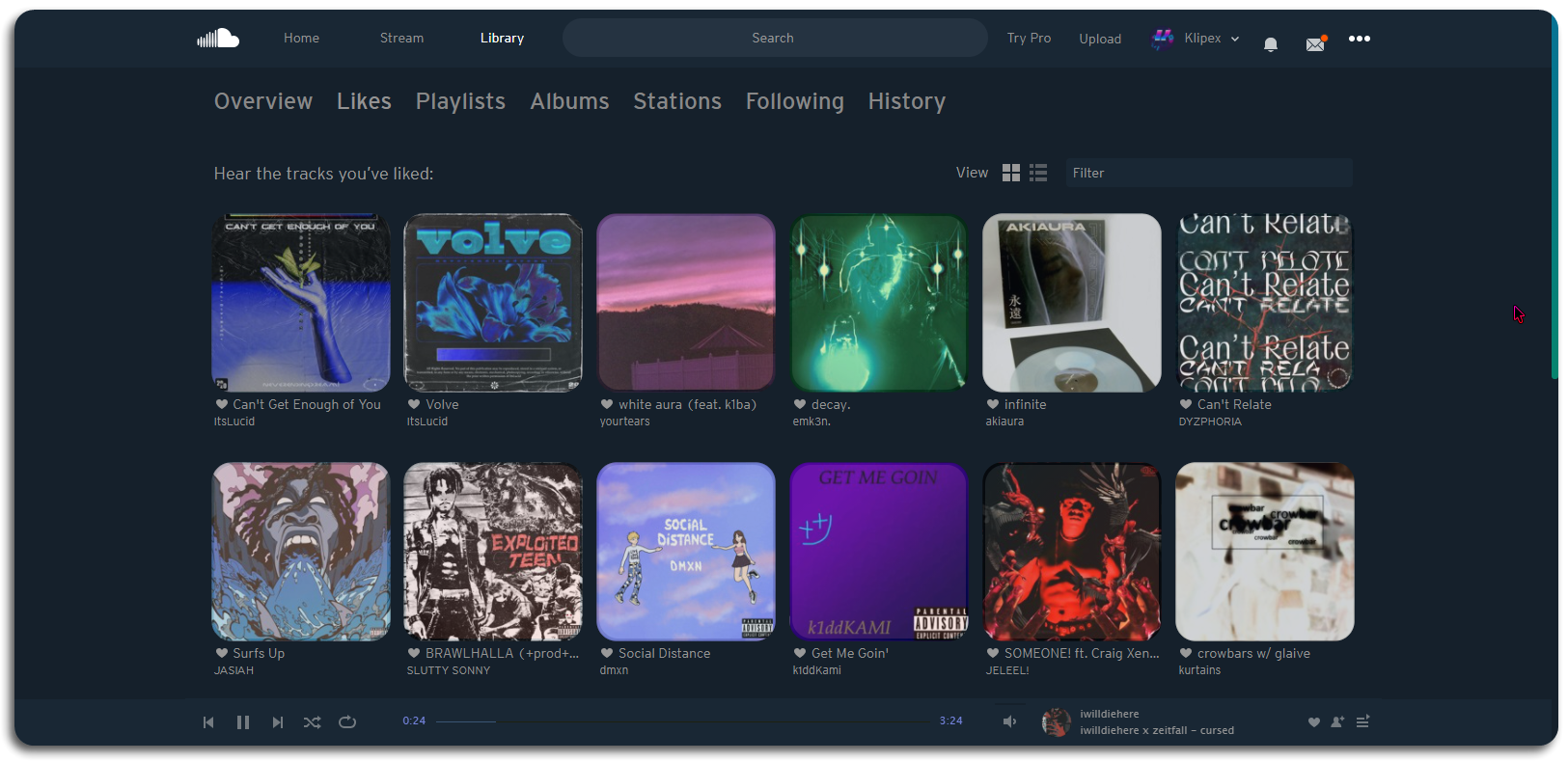
Task: Unlike Can't Relate track
Action: tap(1186, 404)
